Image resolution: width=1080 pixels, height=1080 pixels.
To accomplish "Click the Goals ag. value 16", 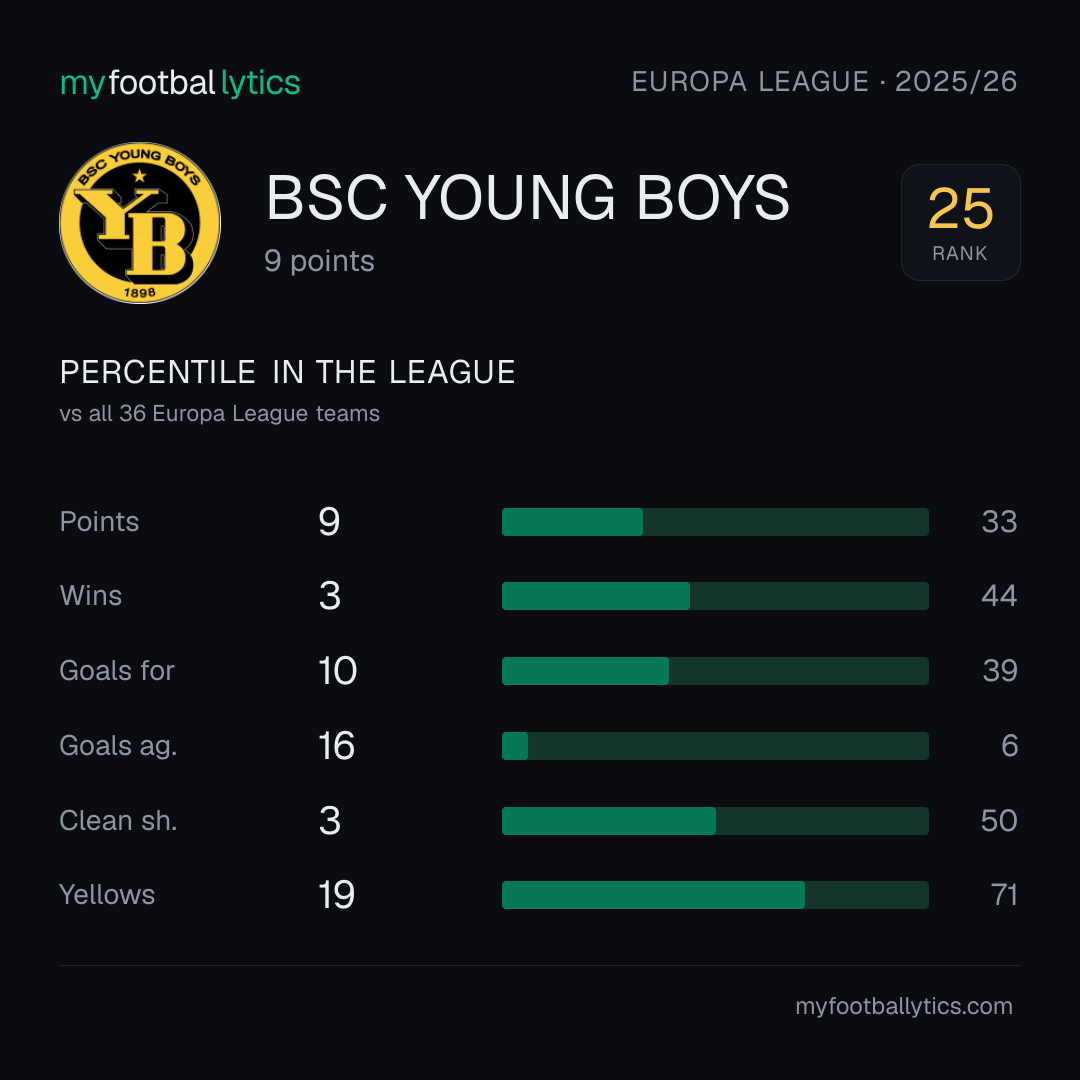I will (337, 746).
